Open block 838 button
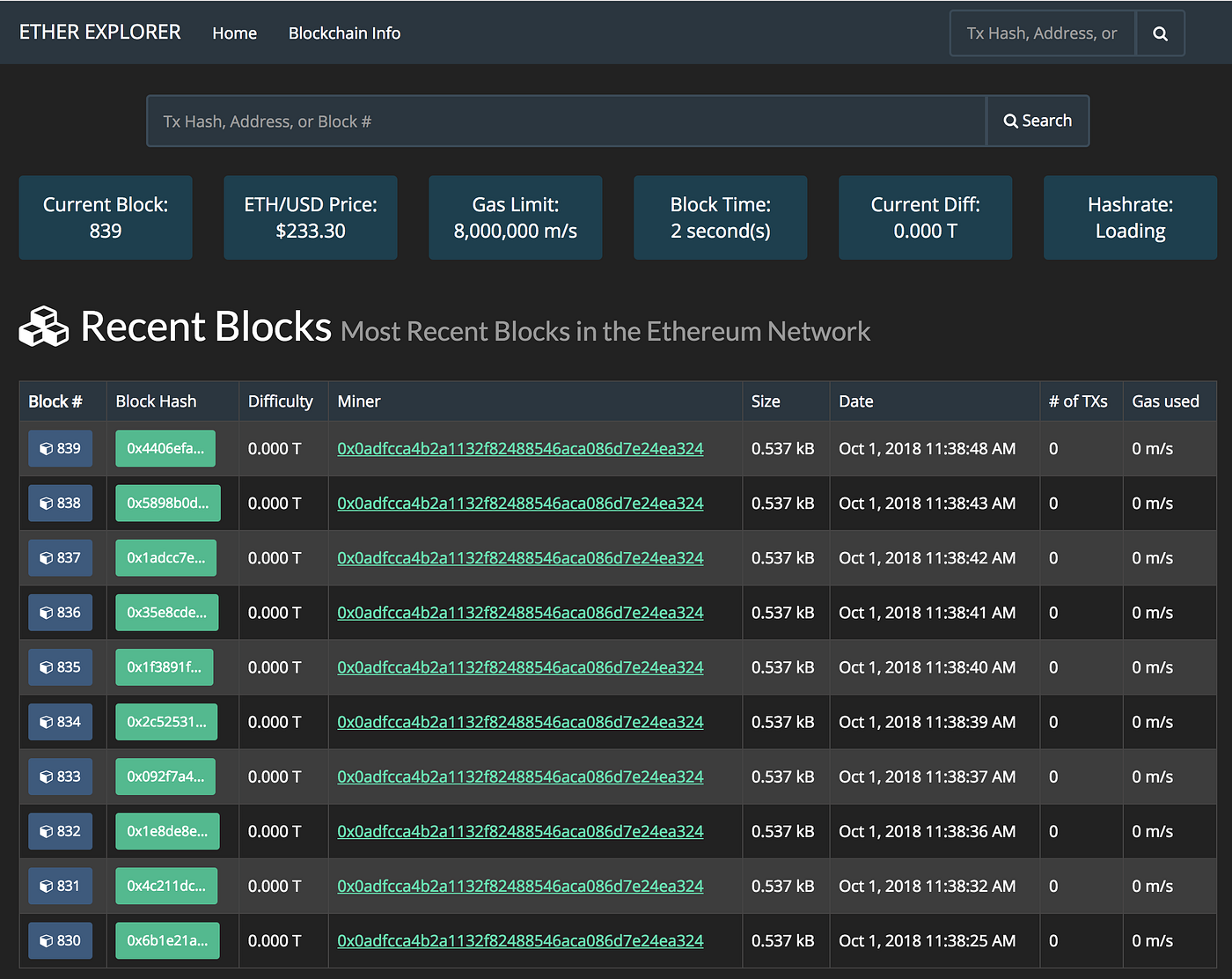1232x979 pixels. pyautogui.click(x=60, y=503)
